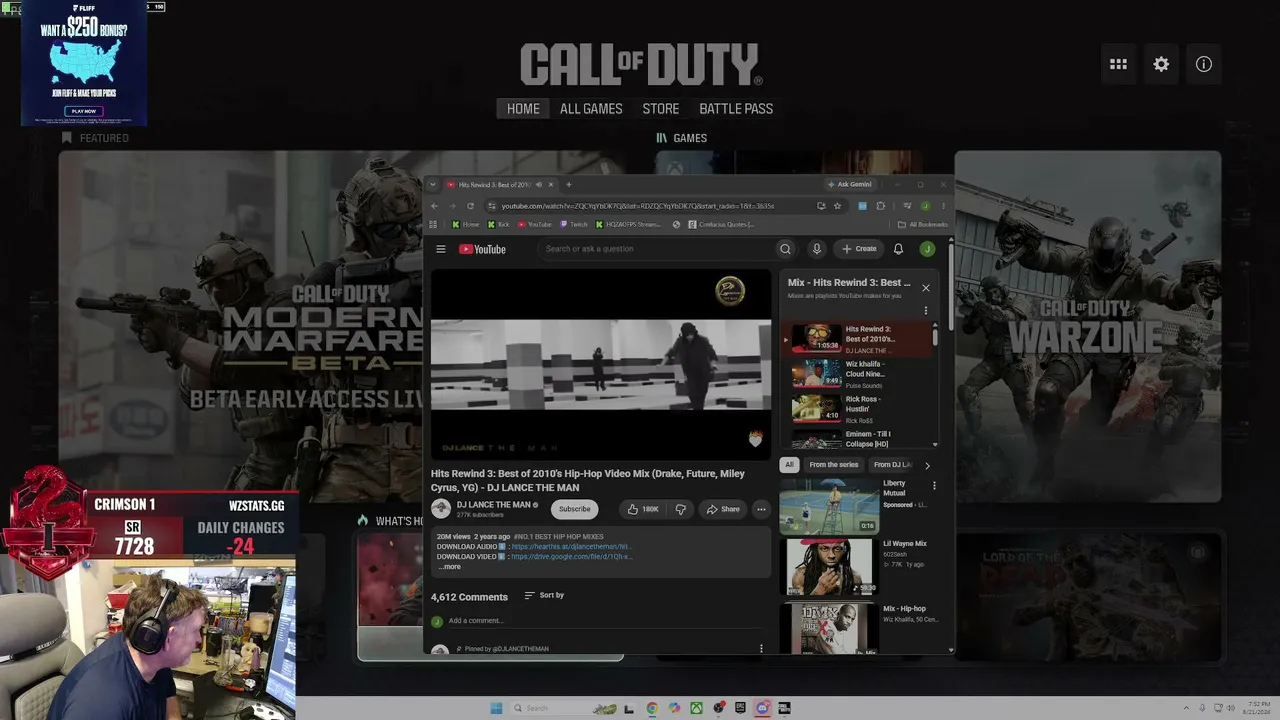Go back in the Chrome browser

point(434,206)
